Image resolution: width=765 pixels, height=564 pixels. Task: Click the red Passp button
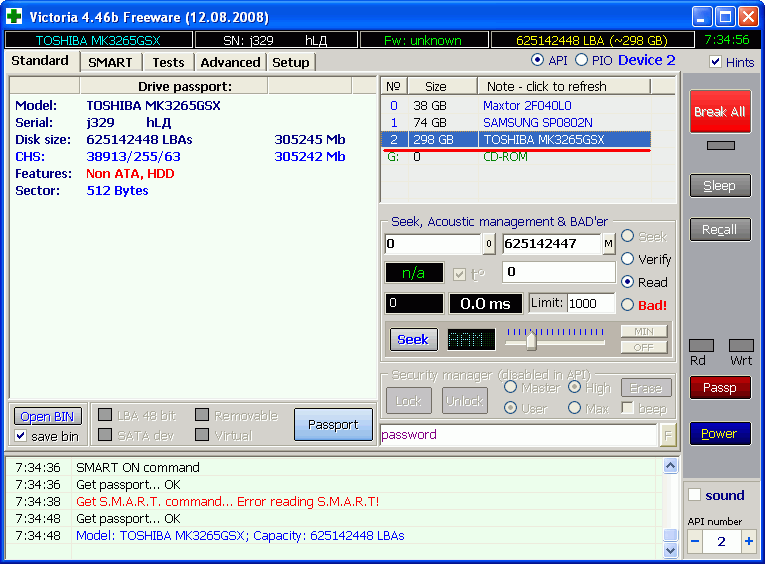[719, 387]
